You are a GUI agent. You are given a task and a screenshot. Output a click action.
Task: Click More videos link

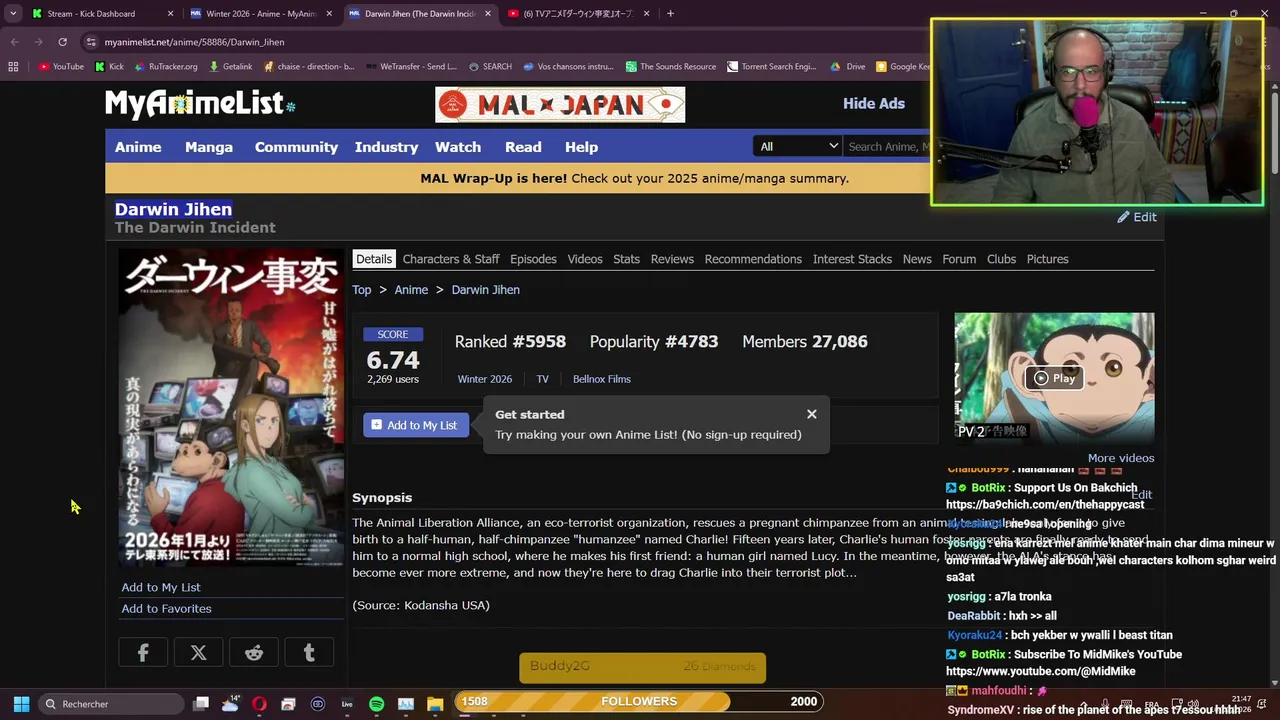1121,458
